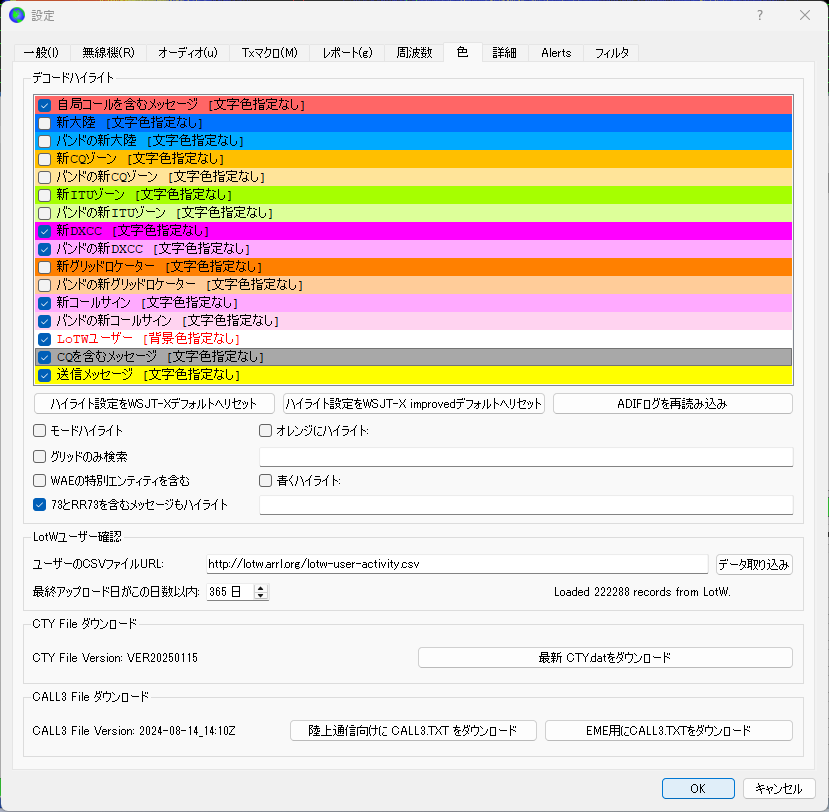
Task: Reset highlights to WSJT-X defaults
Action: (x=154, y=404)
